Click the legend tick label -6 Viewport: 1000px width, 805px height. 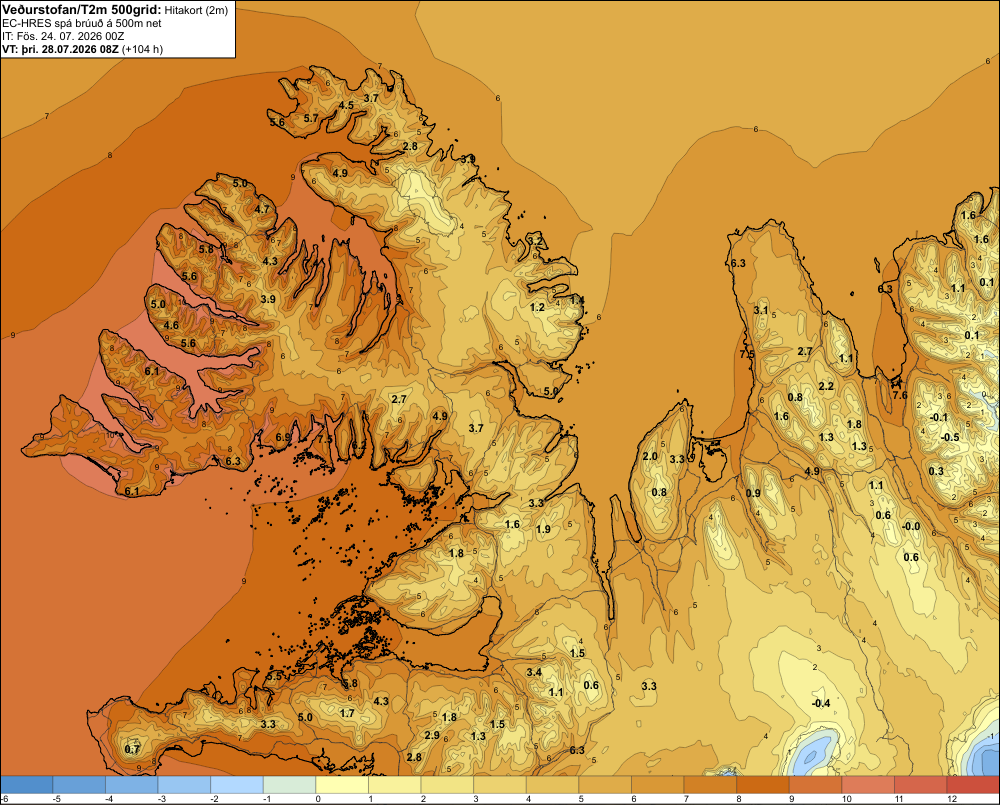point(5,799)
